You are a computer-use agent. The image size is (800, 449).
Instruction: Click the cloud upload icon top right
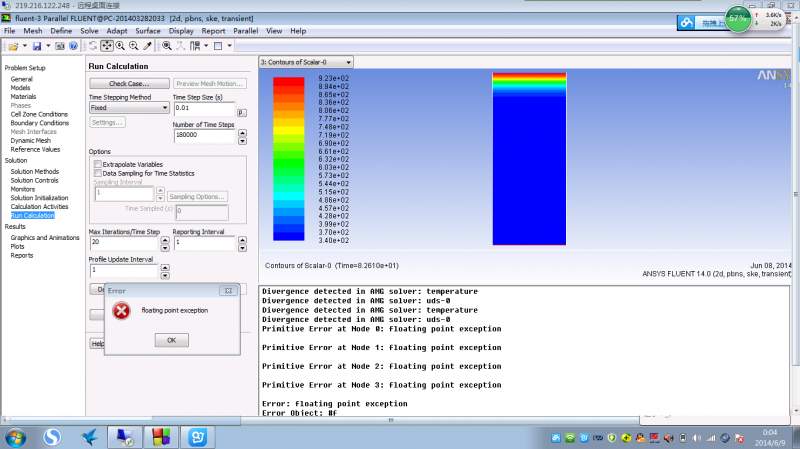coord(687,22)
